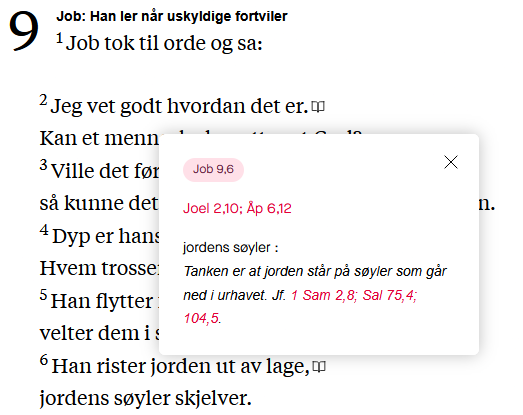Click the popup term 'jordens søyler :'
This screenshot has width=523, height=415.
point(230,248)
